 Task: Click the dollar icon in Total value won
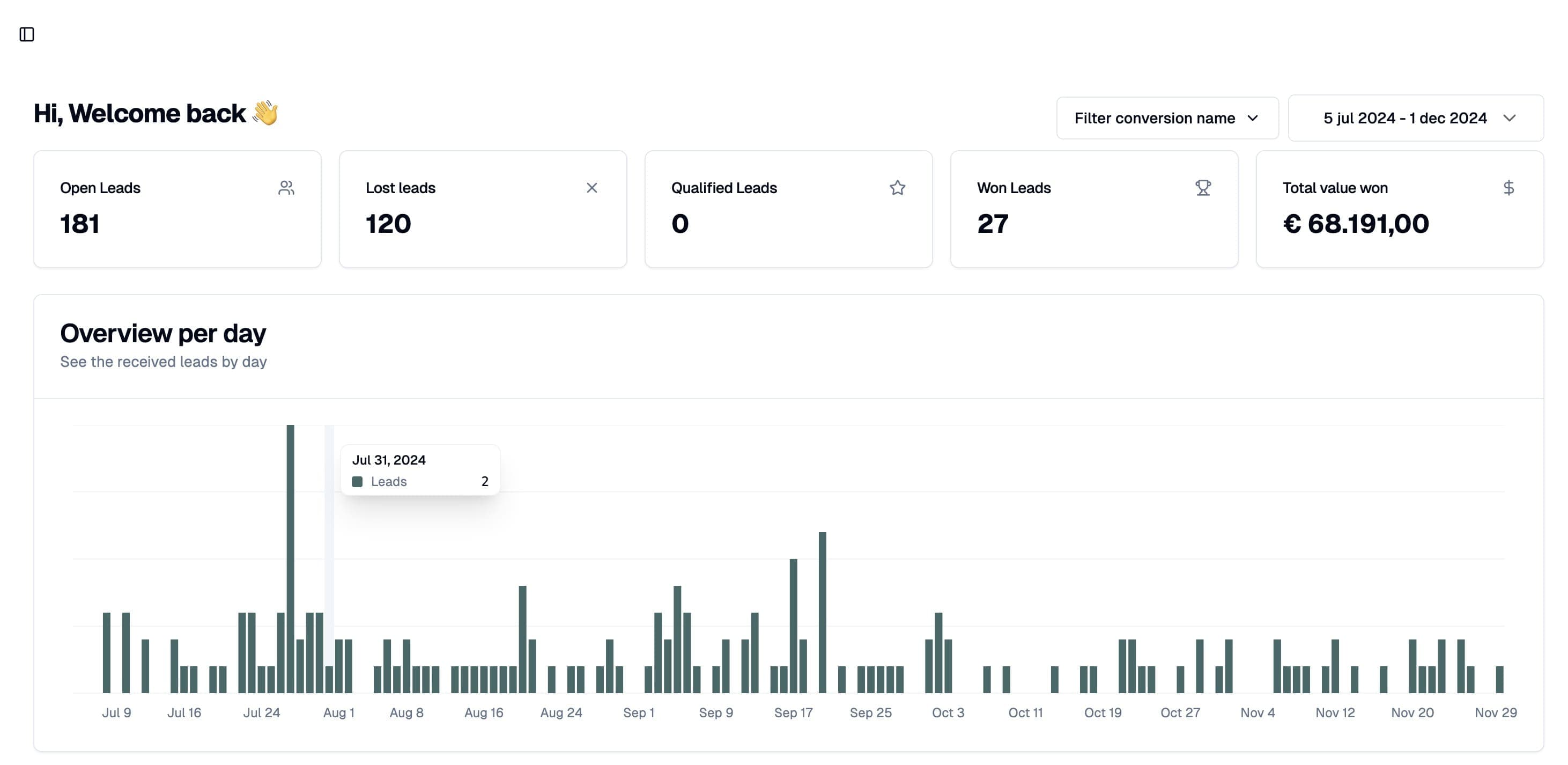(x=1508, y=188)
